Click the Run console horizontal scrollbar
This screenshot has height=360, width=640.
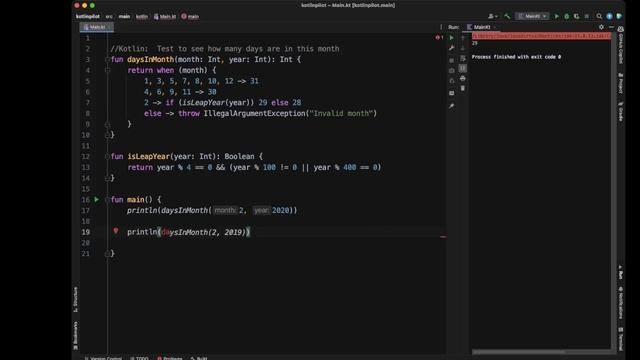click(518, 351)
